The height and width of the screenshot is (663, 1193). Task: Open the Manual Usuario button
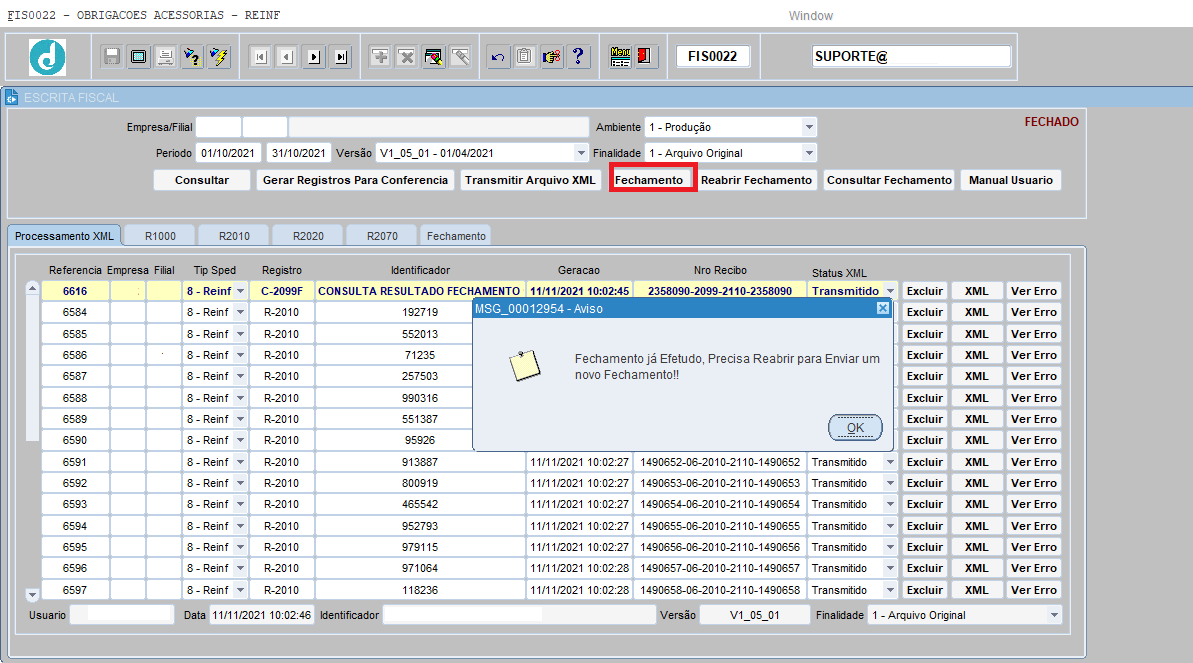pyautogui.click(x=1011, y=180)
